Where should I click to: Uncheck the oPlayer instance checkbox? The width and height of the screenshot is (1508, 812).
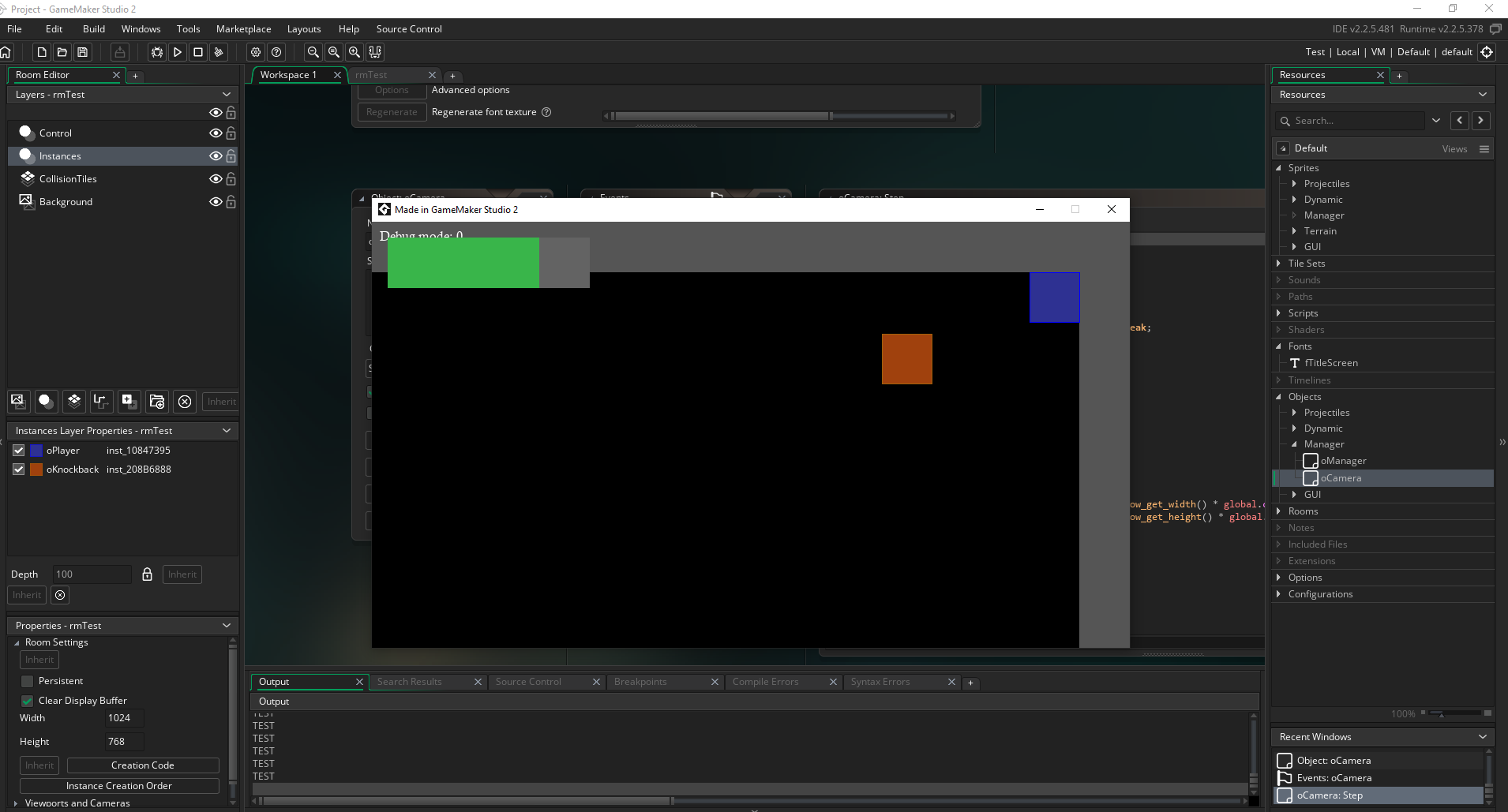coord(19,451)
